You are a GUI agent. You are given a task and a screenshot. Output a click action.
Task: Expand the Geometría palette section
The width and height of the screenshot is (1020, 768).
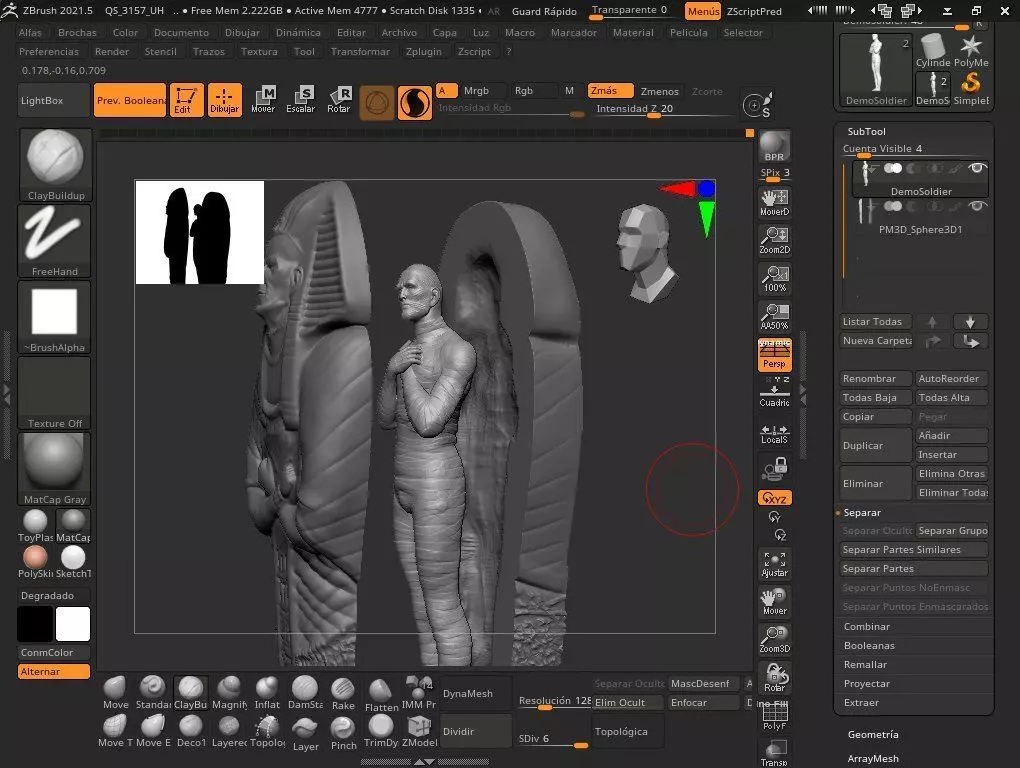[873, 735]
